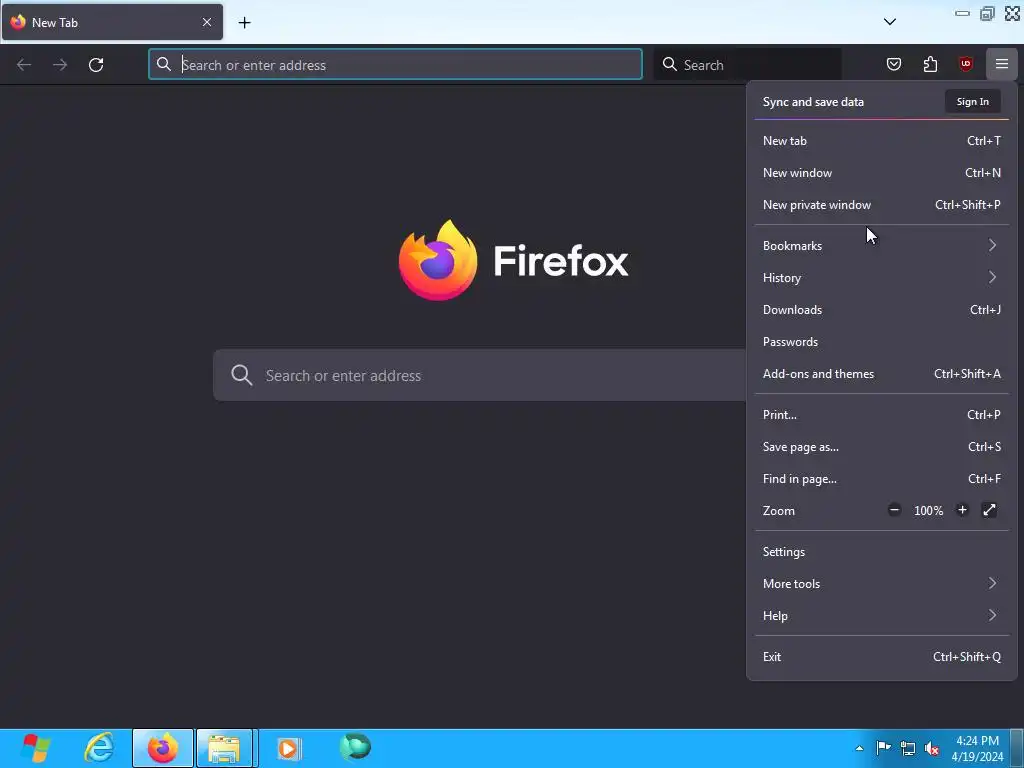Screen dimensions: 1024x768
Task: Launch Internet Explorer from the taskbar
Action: click(x=99, y=748)
